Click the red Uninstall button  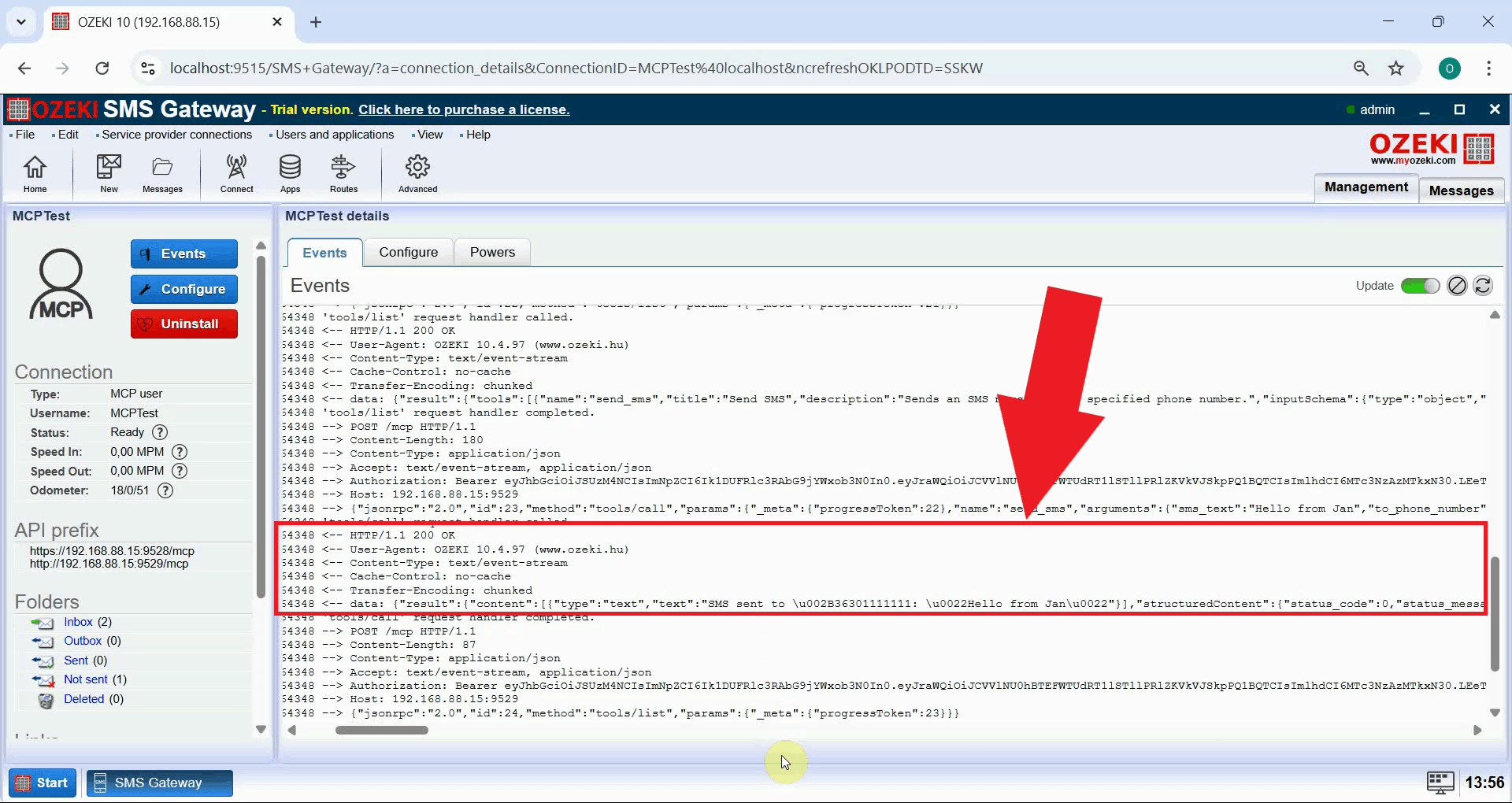tap(183, 324)
